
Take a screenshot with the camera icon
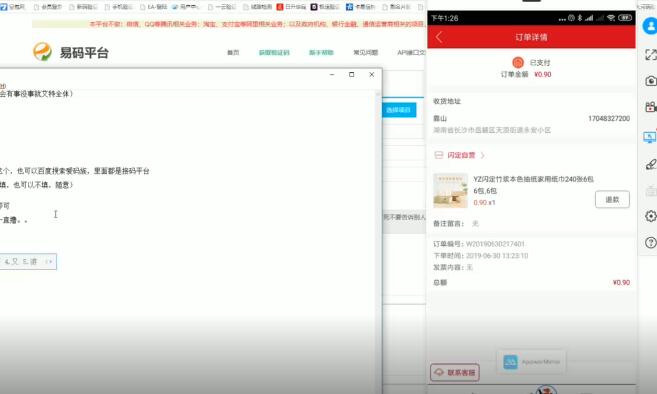click(x=651, y=80)
